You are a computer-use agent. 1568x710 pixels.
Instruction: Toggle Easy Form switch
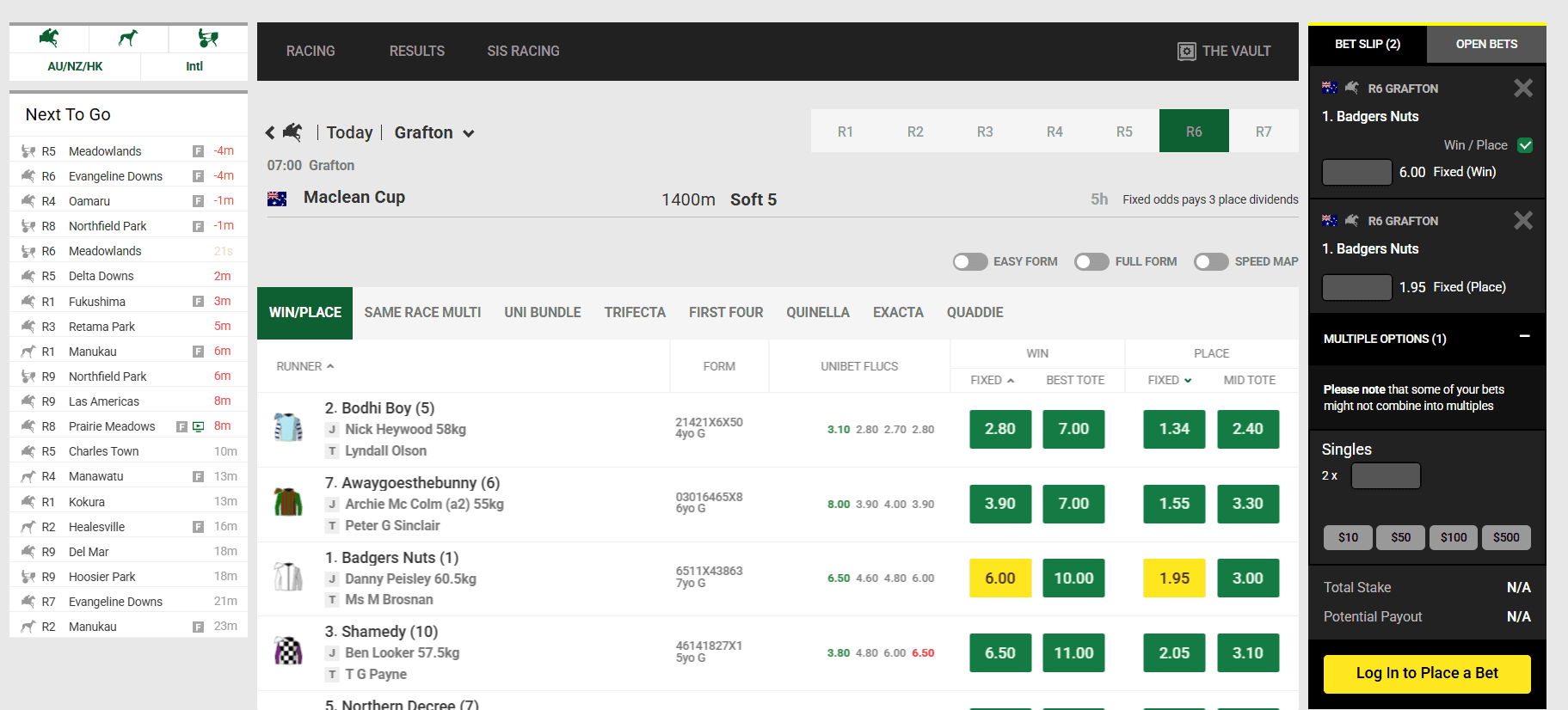pyautogui.click(x=970, y=261)
